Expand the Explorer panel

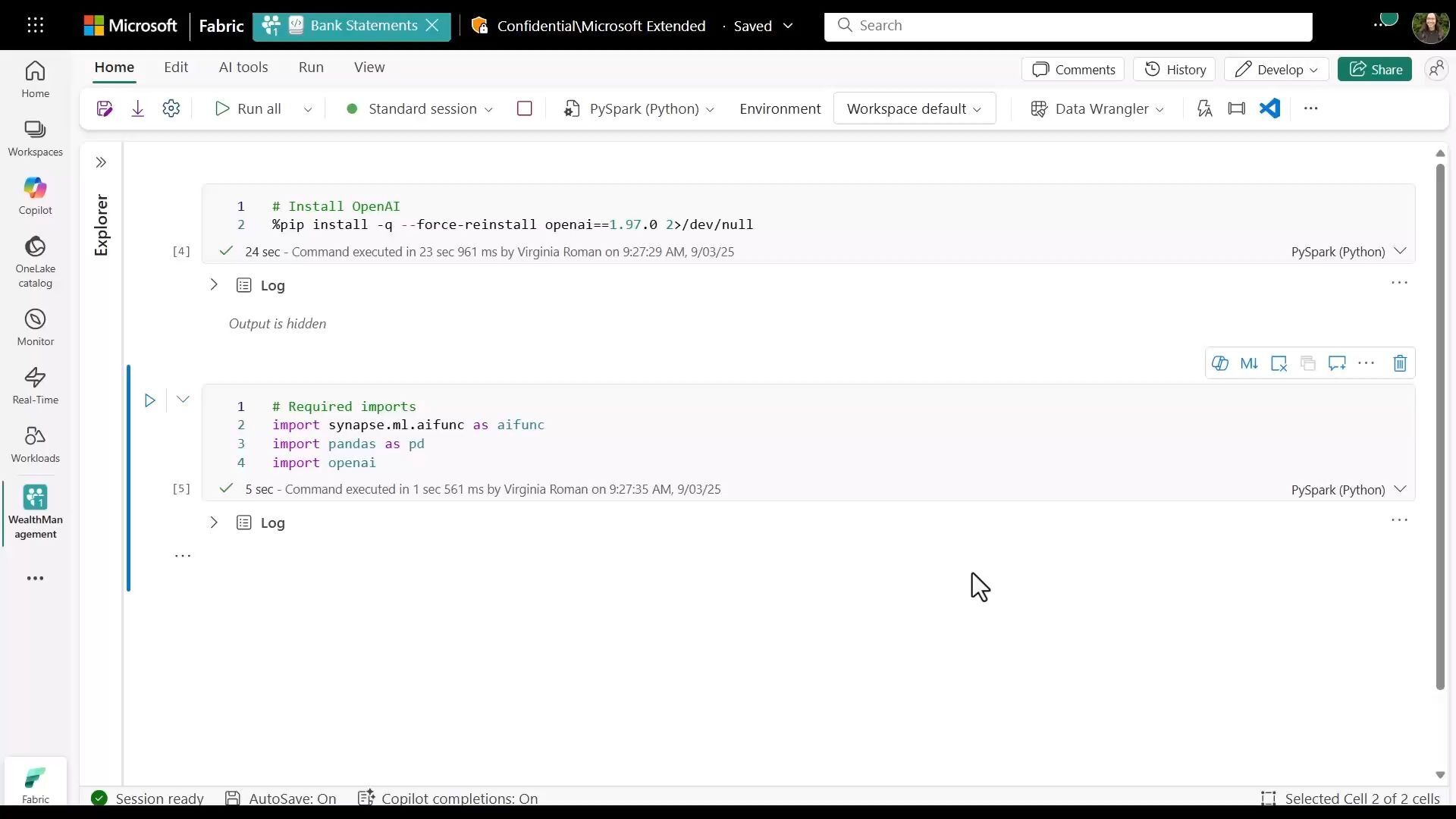click(x=101, y=162)
